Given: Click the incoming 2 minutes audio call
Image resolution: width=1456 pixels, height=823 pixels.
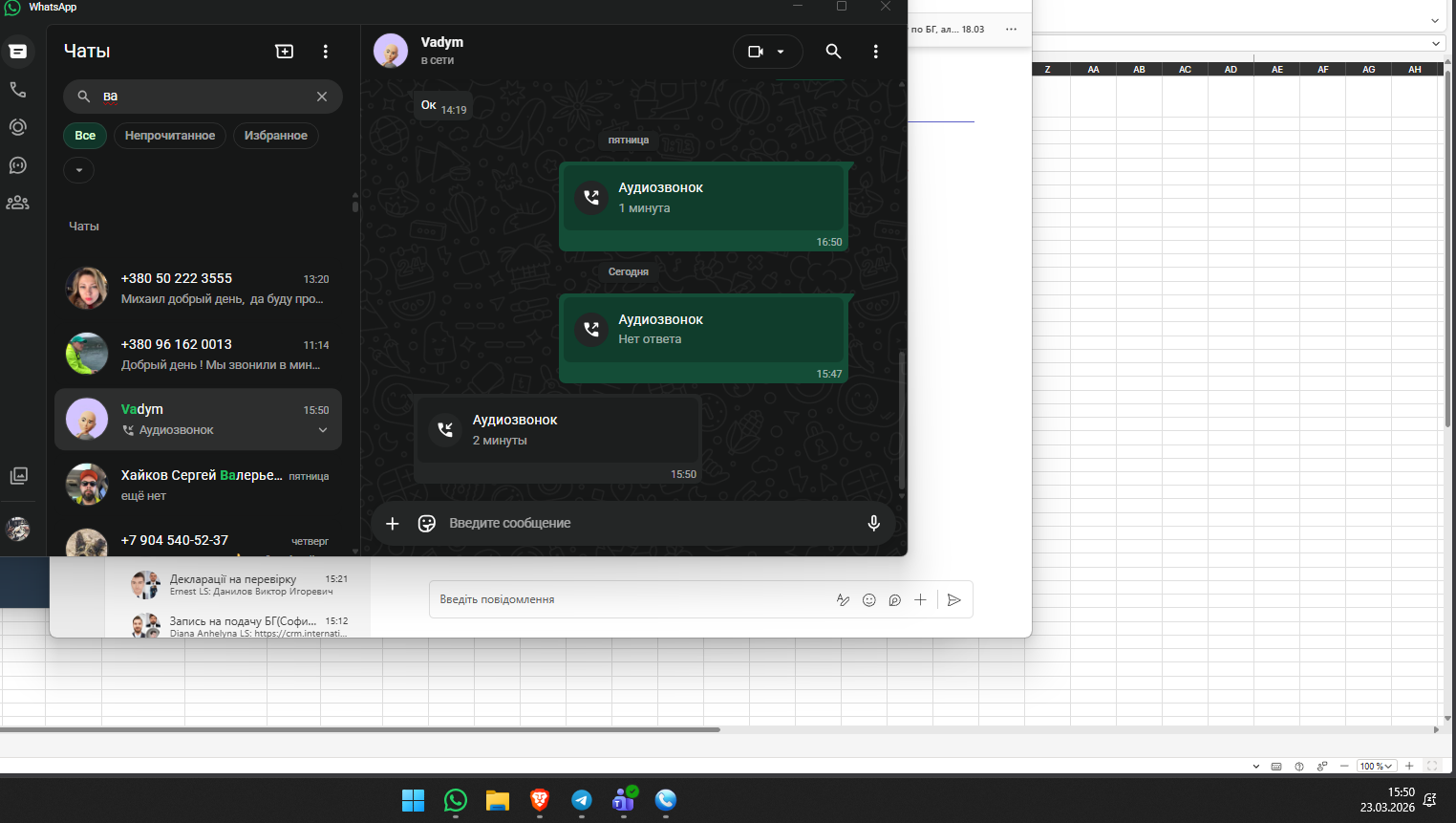Looking at the screenshot, I should click(x=558, y=439).
